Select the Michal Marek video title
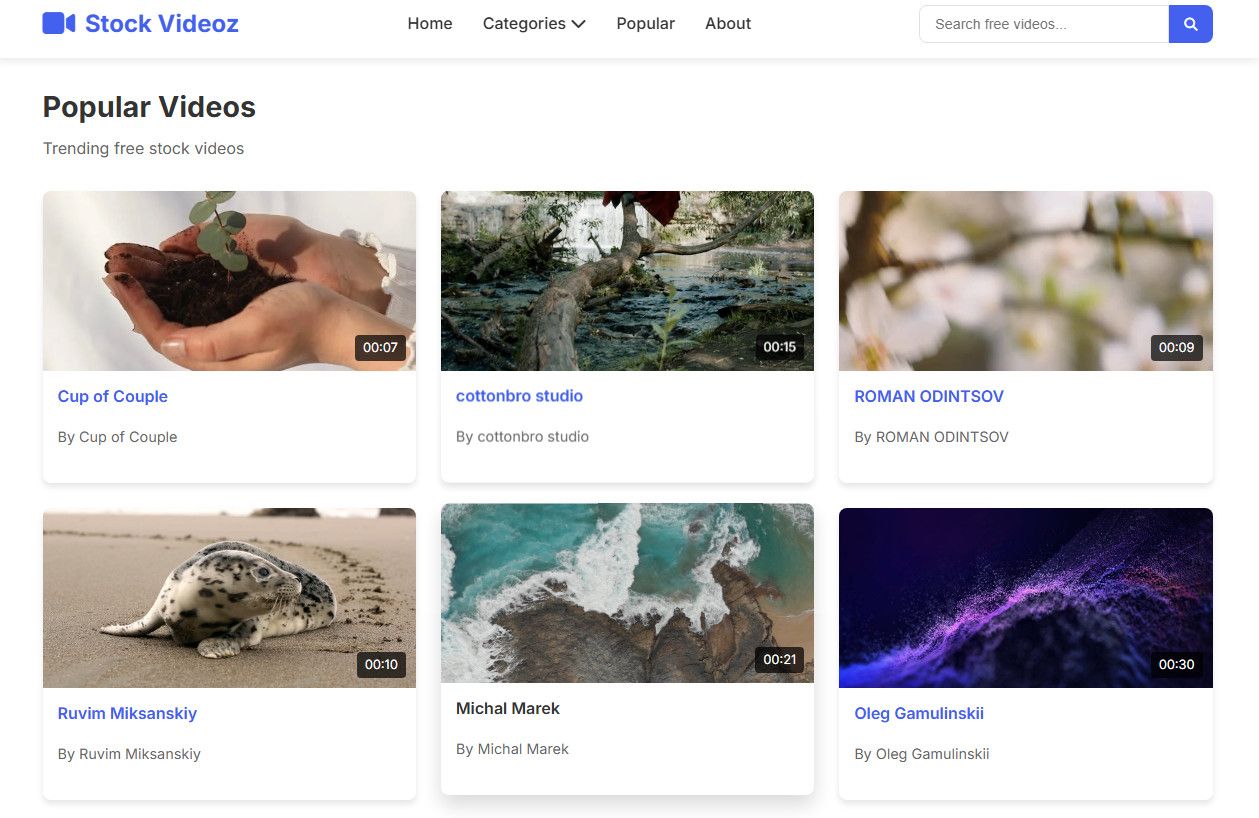This screenshot has height=818, width=1259. pos(507,708)
